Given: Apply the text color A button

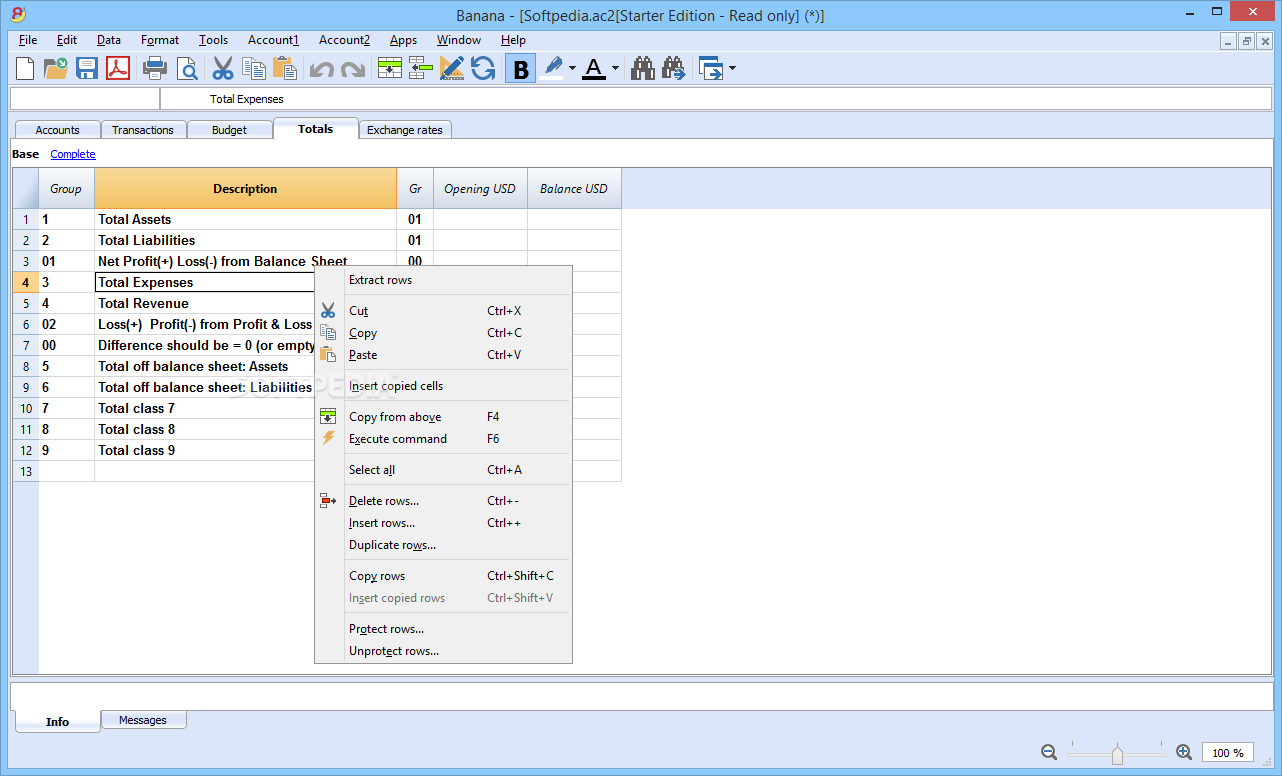Looking at the screenshot, I should (594, 68).
